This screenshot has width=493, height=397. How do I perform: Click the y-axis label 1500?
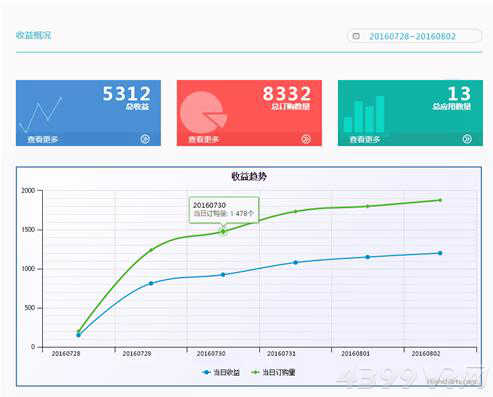pyautogui.click(x=28, y=230)
